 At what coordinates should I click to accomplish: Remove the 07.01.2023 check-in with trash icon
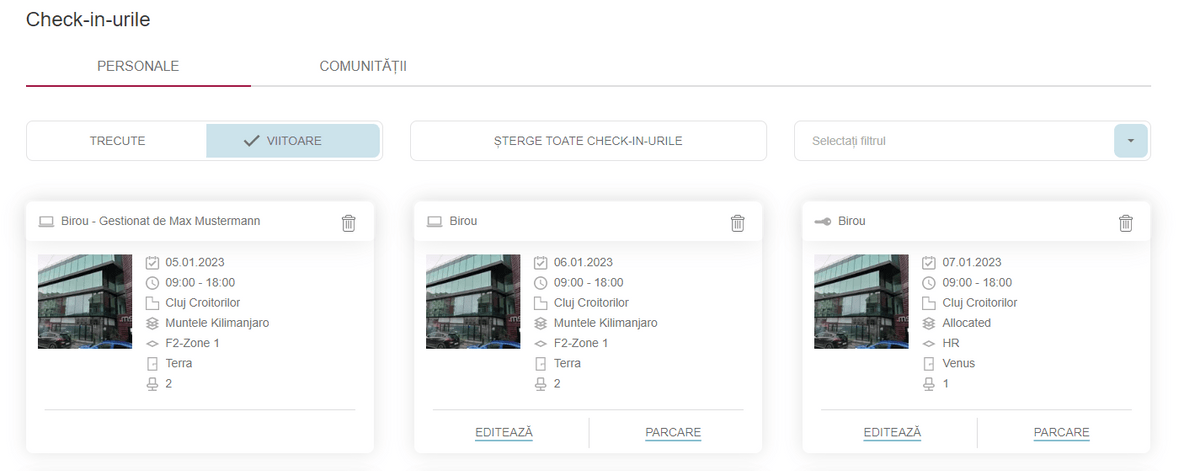1125,222
